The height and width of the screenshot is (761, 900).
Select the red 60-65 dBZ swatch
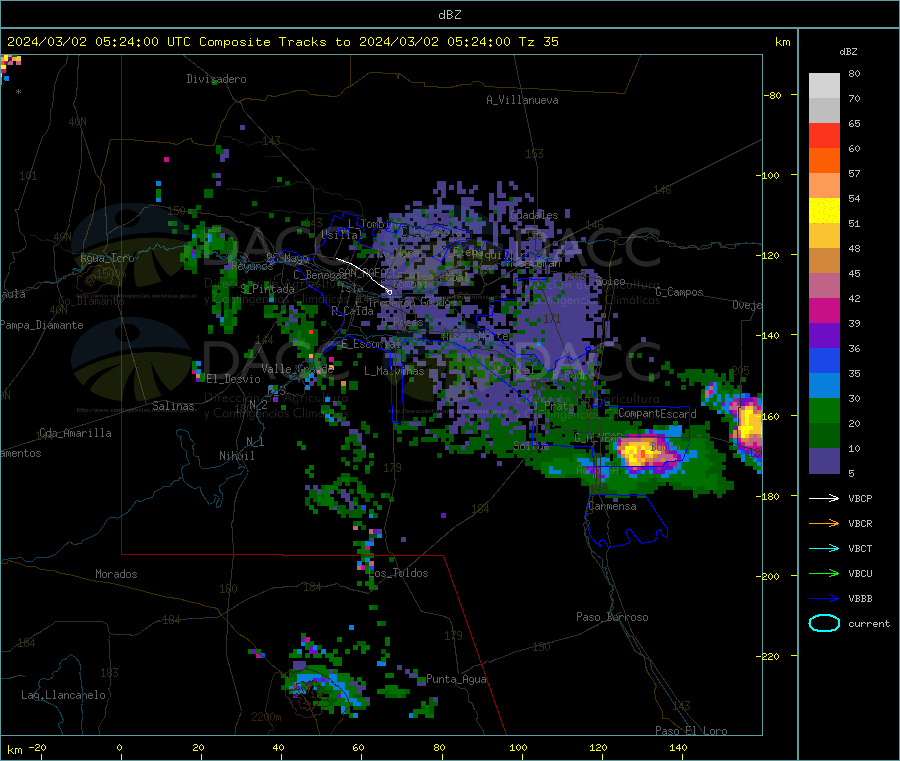tap(824, 136)
